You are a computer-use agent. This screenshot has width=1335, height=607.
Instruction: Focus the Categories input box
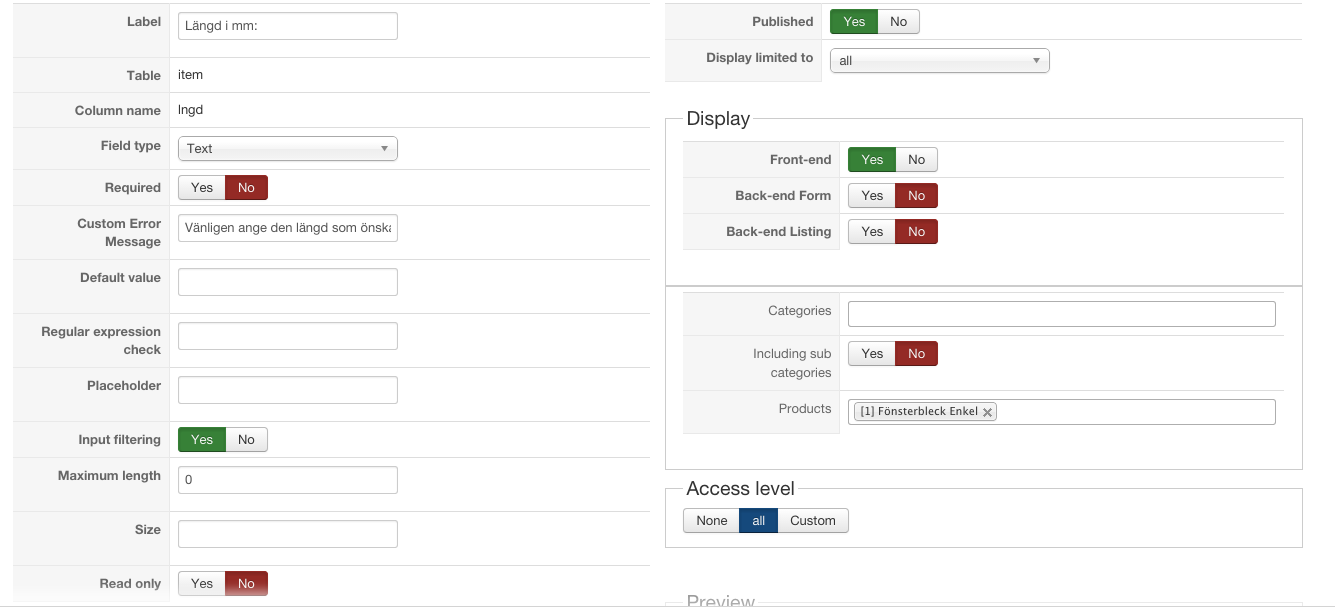click(1061, 314)
